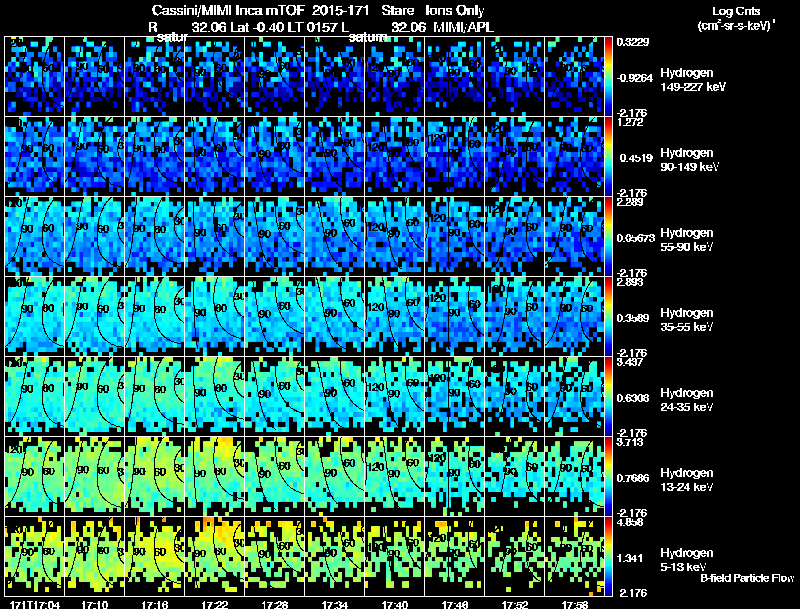Viewport: 800px width, 609px height.
Task: Click the color bar beside Hydrogen 149-227 keV
Action: (x=608, y=77)
